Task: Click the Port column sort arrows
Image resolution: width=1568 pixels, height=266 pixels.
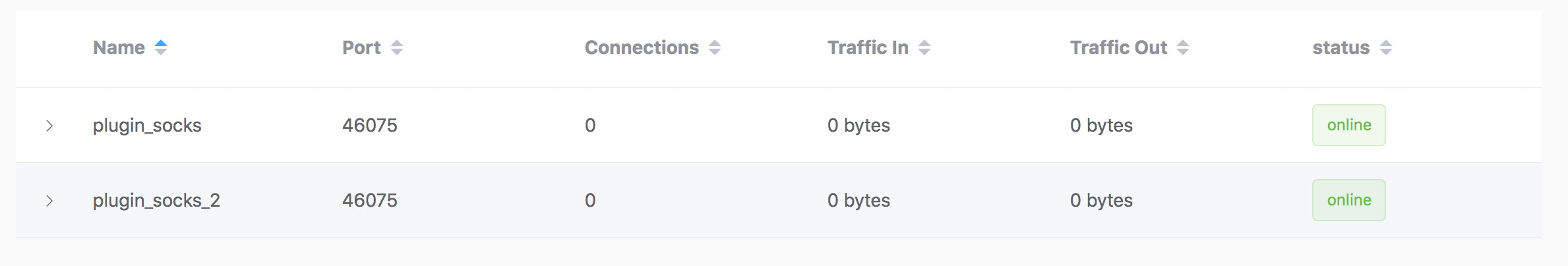Action: coord(396,47)
